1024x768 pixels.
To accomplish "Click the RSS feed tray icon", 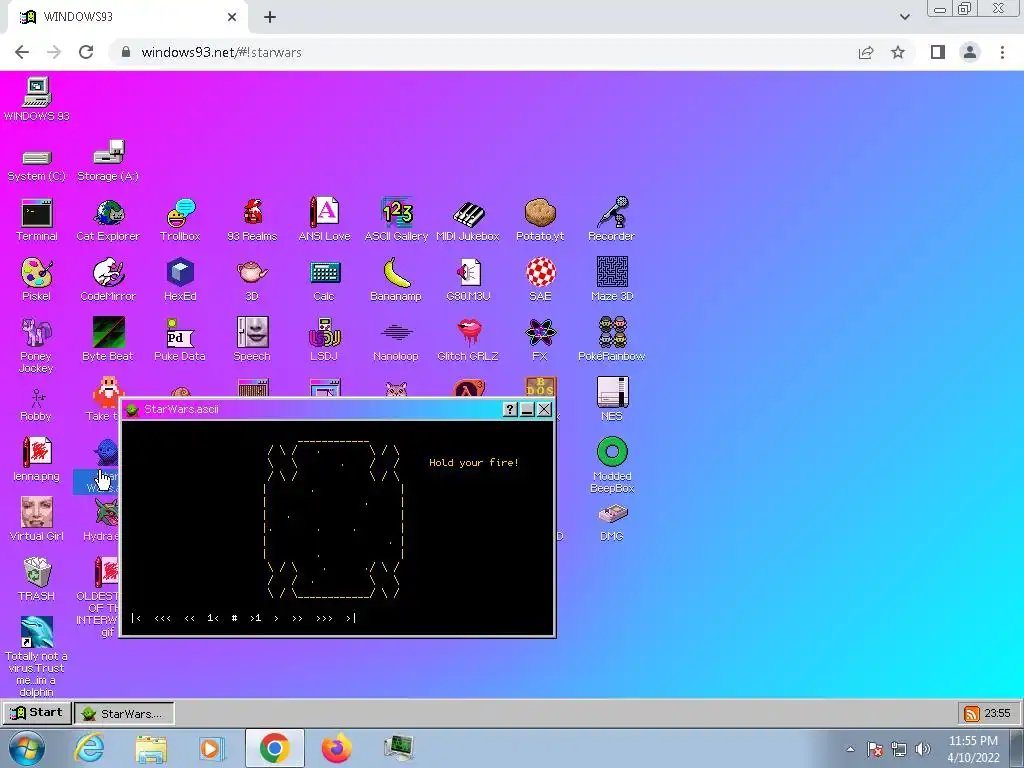I will click(x=972, y=713).
